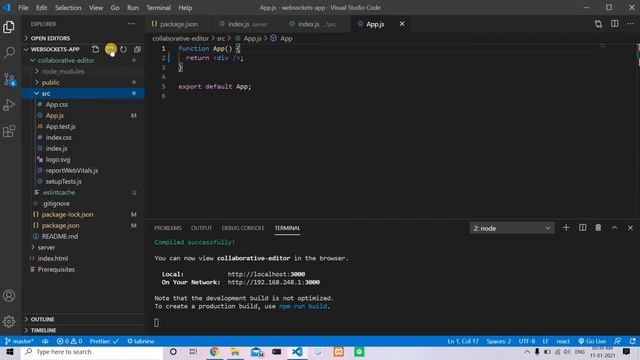Click the synchronize changes cloud icon
The height and width of the screenshot is (360, 640).
45,341
